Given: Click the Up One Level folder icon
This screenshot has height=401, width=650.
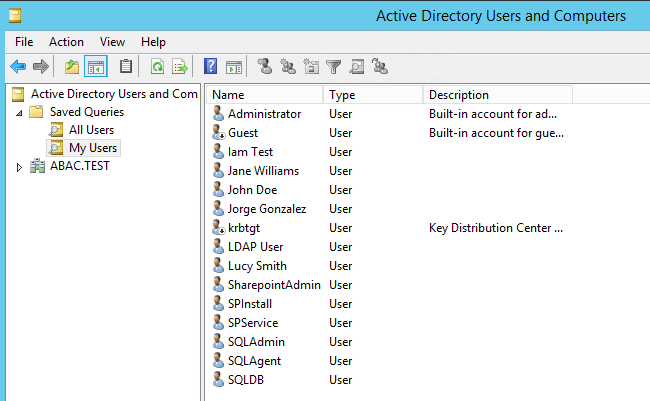Looking at the screenshot, I should coord(71,67).
